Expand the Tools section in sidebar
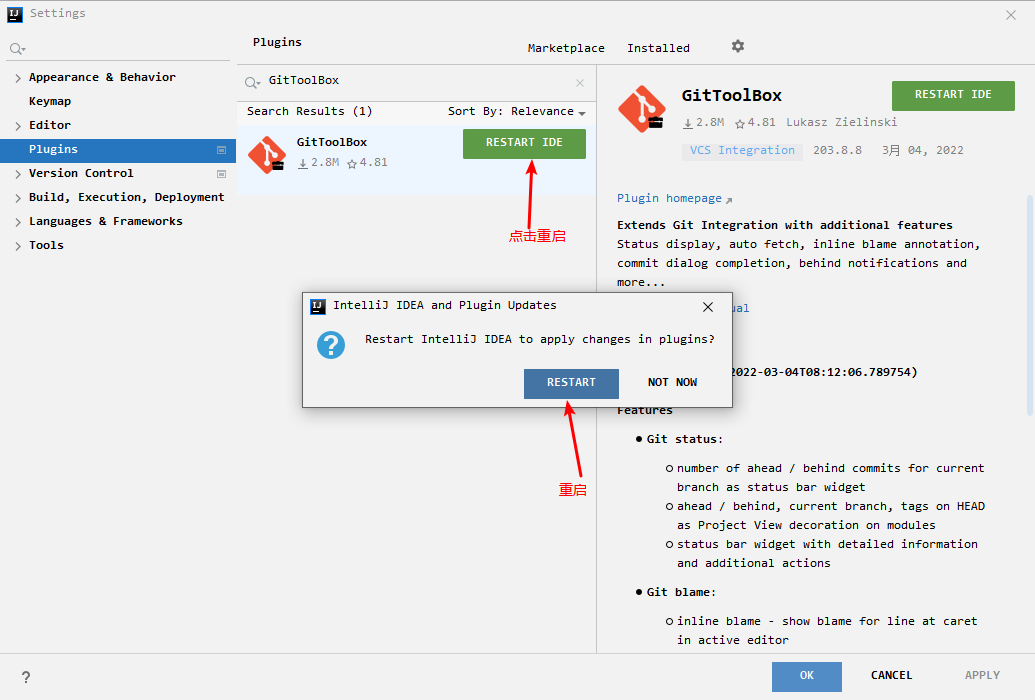The width and height of the screenshot is (1035, 700). click(x=18, y=244)
